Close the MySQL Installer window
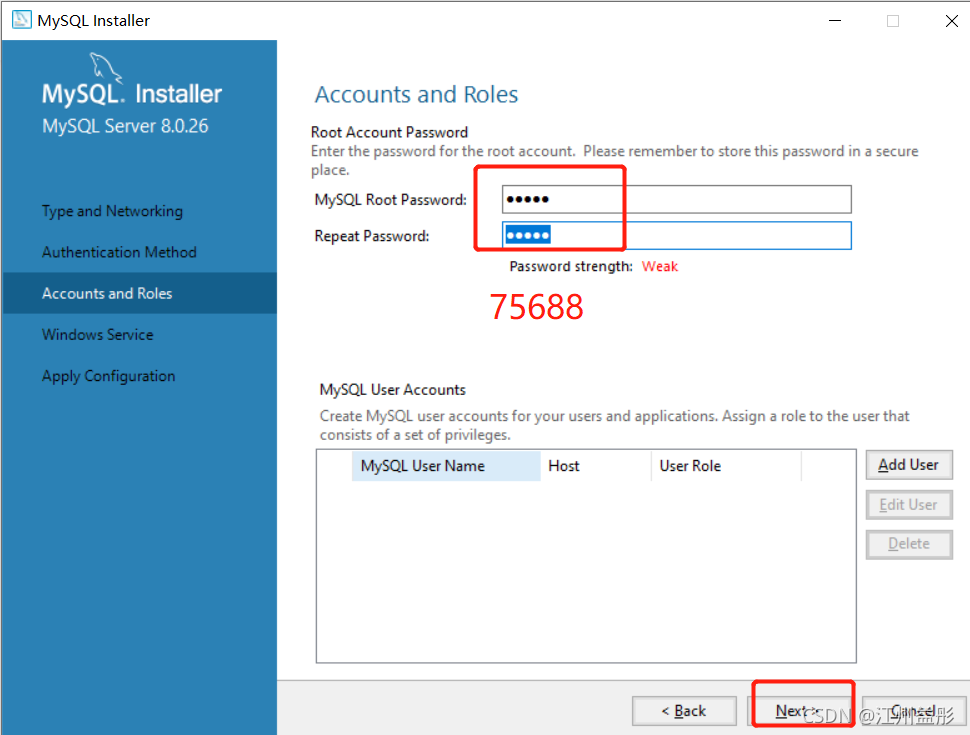Image resolution: width=970 pixels, height=735 pixels. (951, 20)
